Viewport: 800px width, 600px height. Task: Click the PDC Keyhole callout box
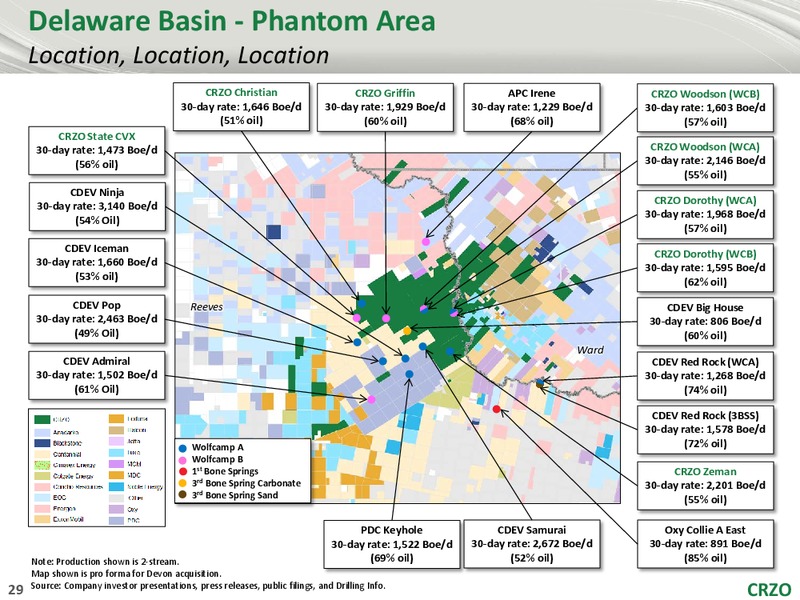click(392, 544)
